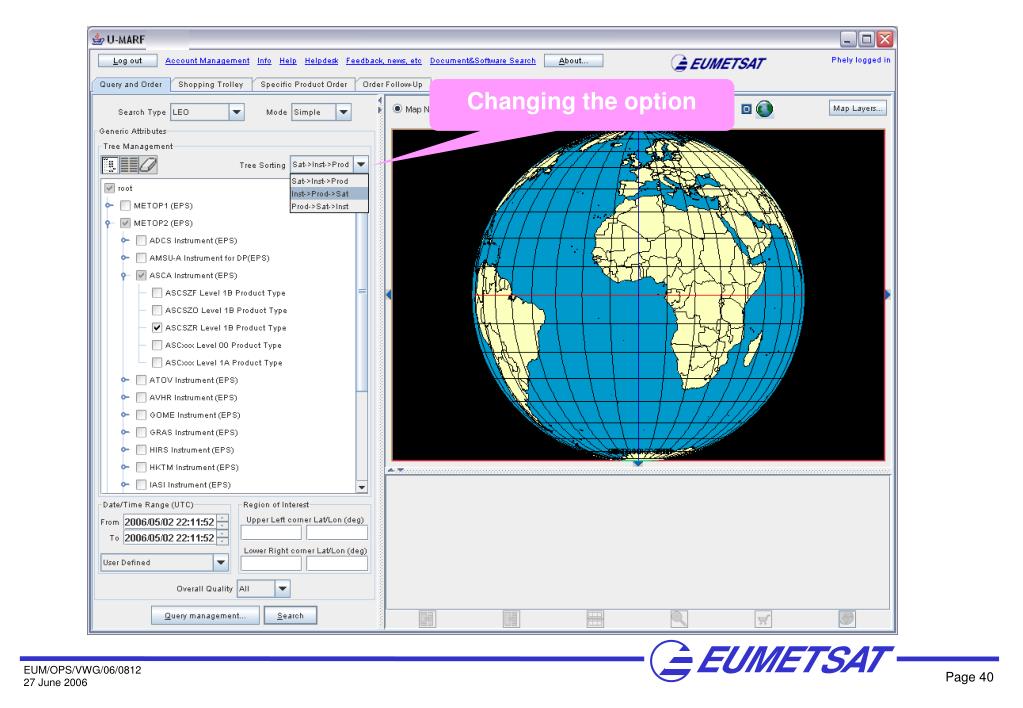The width and height of the screenshot is (1023, 708).
Task: Check the ADCS Instrument (EPS) checkbox
Action: pyautogui.click(x=141, y=240)
